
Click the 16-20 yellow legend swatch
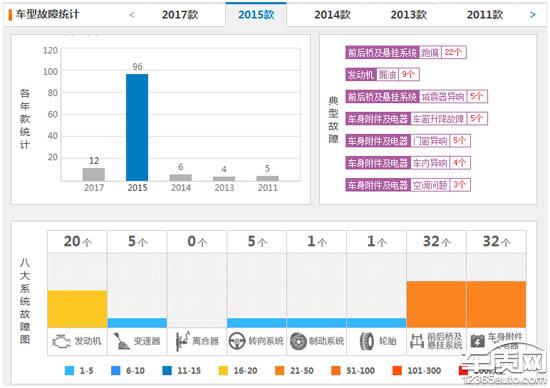(223, 370)
